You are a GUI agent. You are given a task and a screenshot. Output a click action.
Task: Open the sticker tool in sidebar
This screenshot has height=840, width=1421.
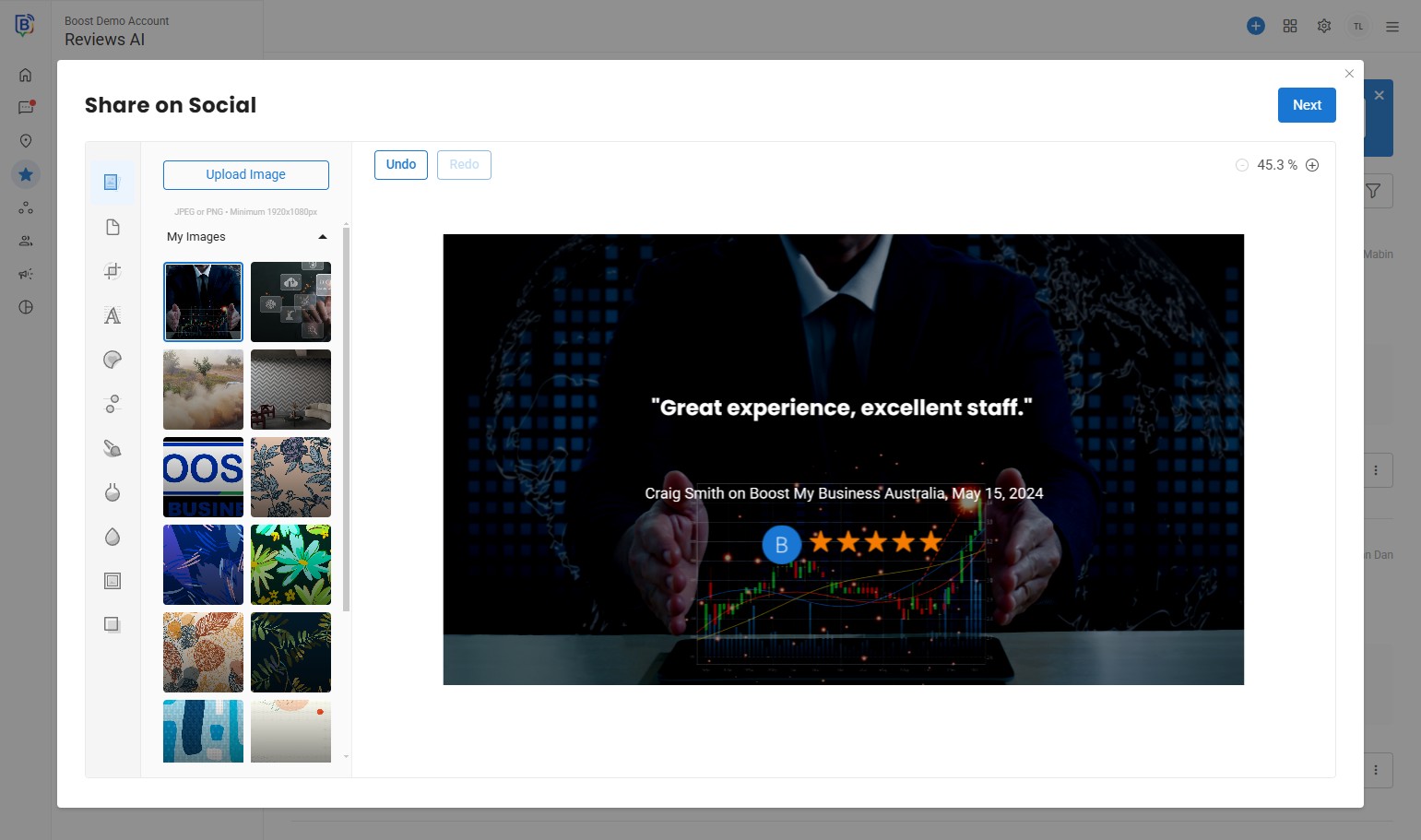pyautogui.click(x=112, y=360)
